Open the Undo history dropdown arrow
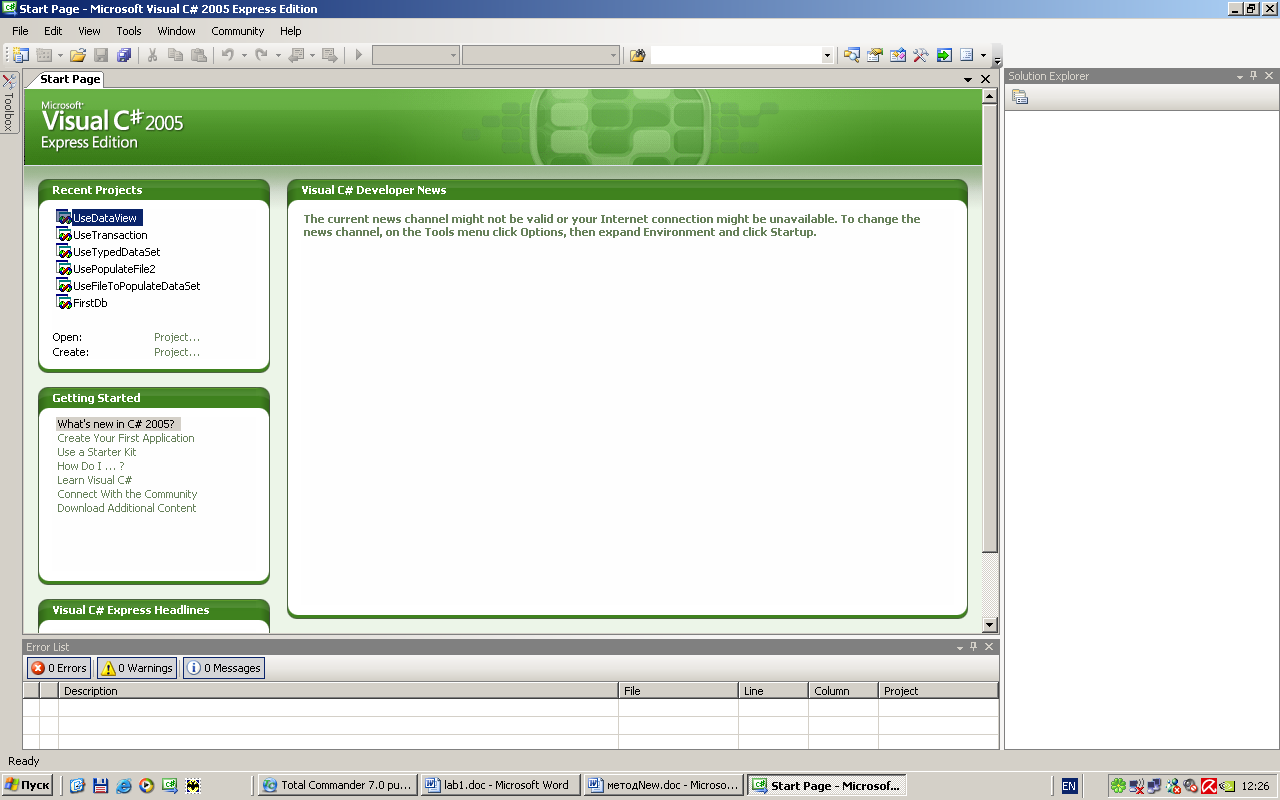Image resolution: width=1280 pixels, height=800 pixels. click(243, 56)
